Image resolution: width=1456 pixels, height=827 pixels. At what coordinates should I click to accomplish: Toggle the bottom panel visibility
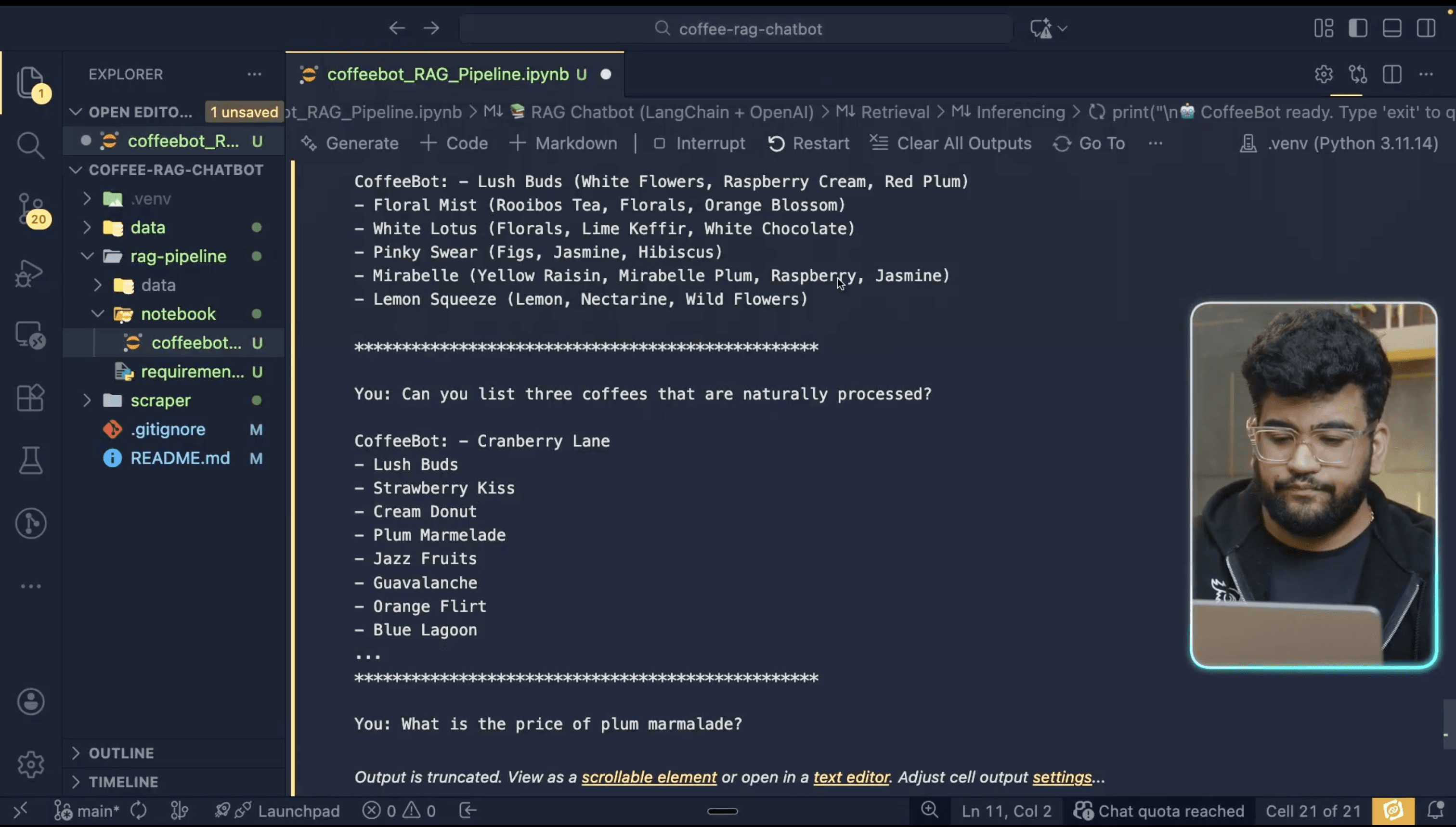coord(1392,28)
